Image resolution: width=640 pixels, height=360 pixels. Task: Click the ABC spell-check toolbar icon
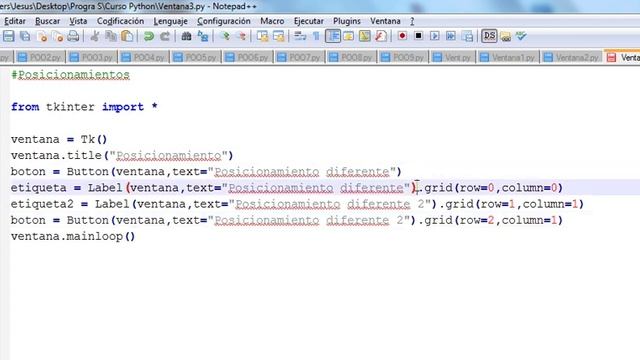[521, 36]
